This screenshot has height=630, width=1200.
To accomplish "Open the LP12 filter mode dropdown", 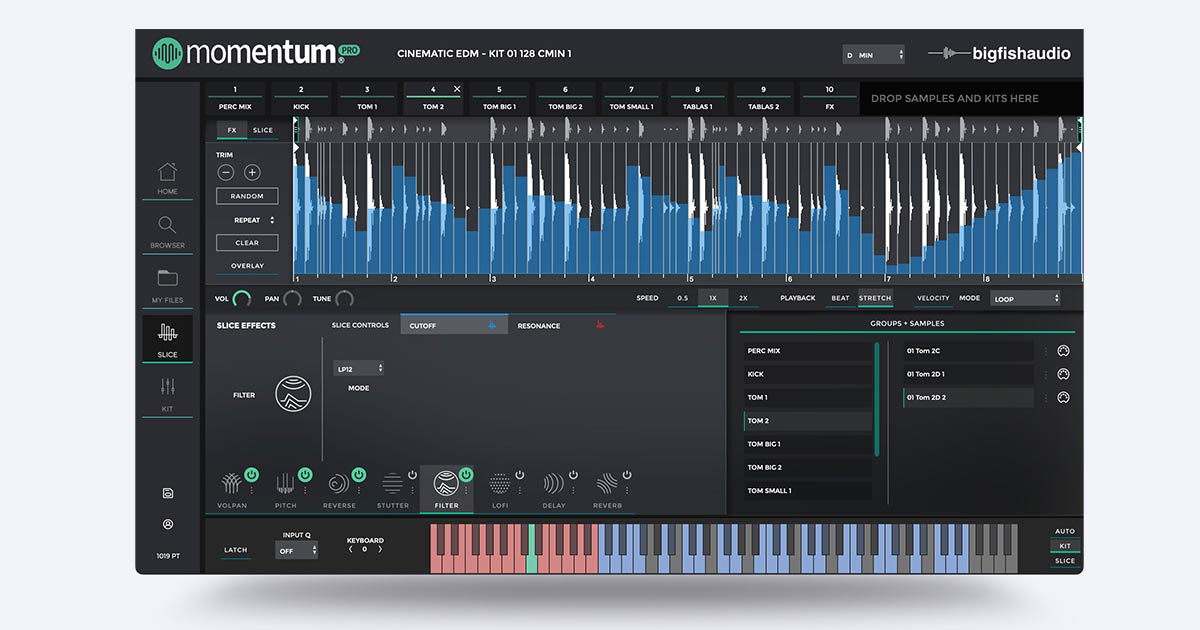I will pos(359,368).
